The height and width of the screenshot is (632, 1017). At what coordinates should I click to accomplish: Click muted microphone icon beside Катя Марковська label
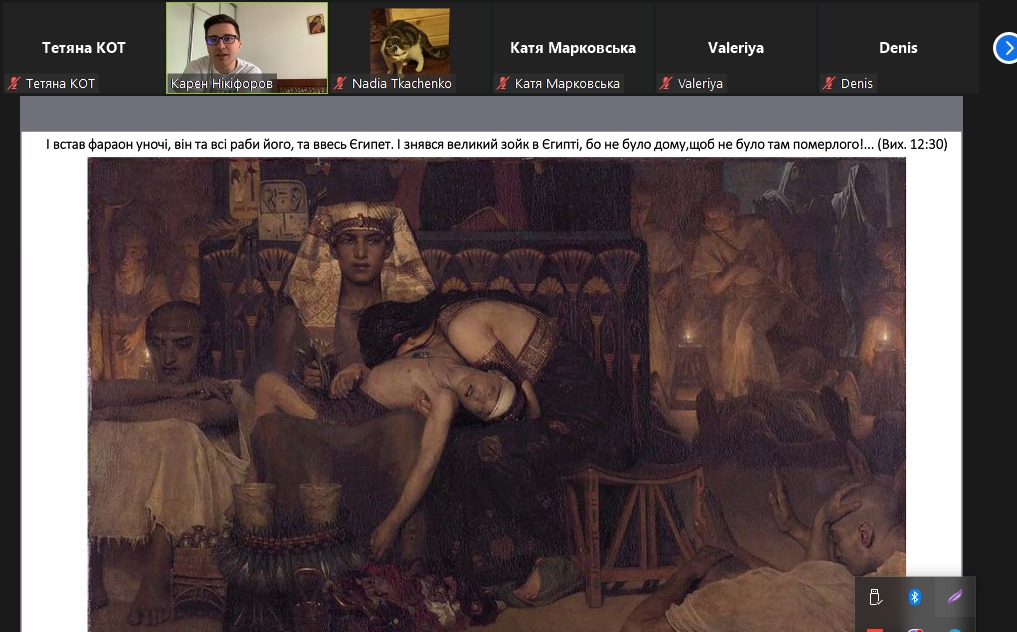click(503, 83)
